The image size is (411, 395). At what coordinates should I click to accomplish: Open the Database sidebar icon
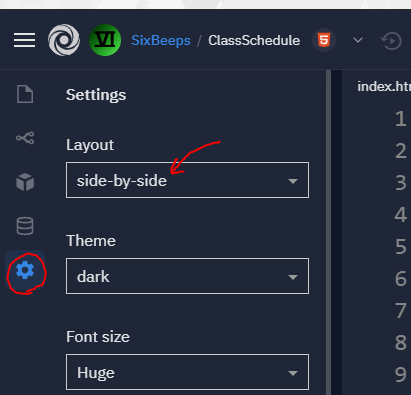(25, 226)
